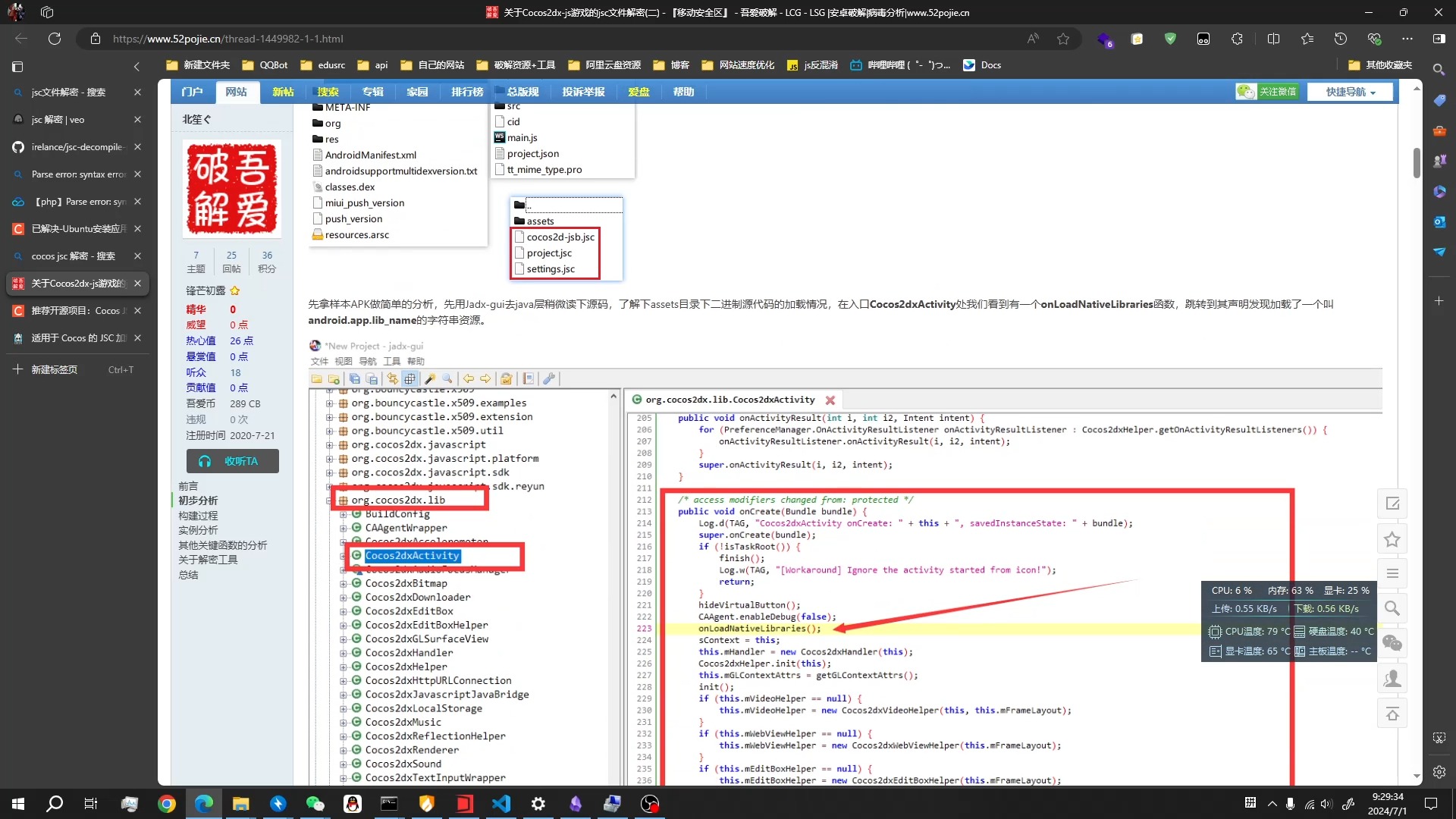Viewport: 1456px width, 819px height.
Task: Click the browser refresh icon
Action: tap(55, 39)
